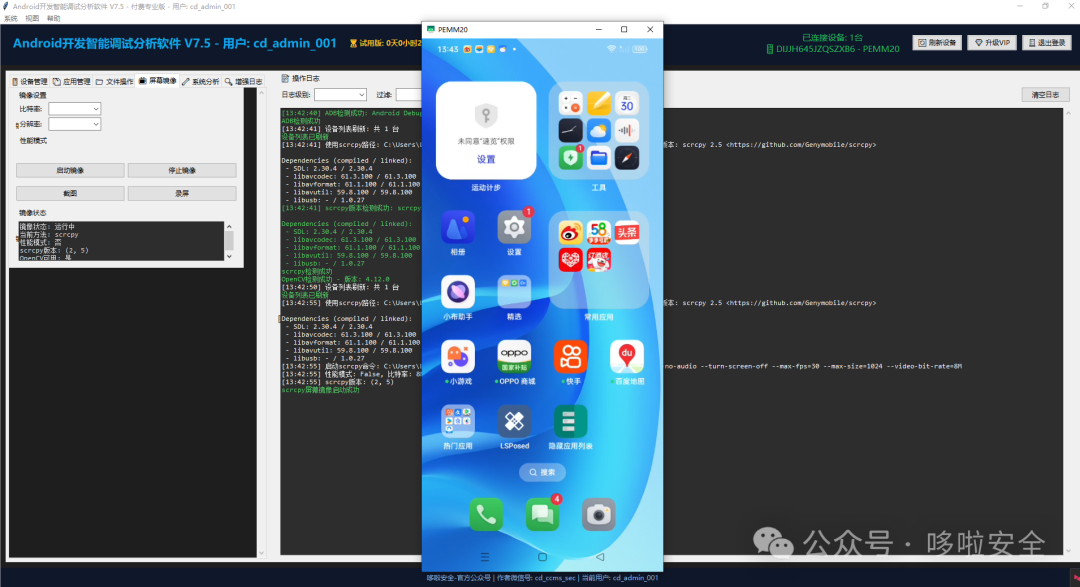
Task: Launch the 小游戏 app
Action: [x=458, y=357]
